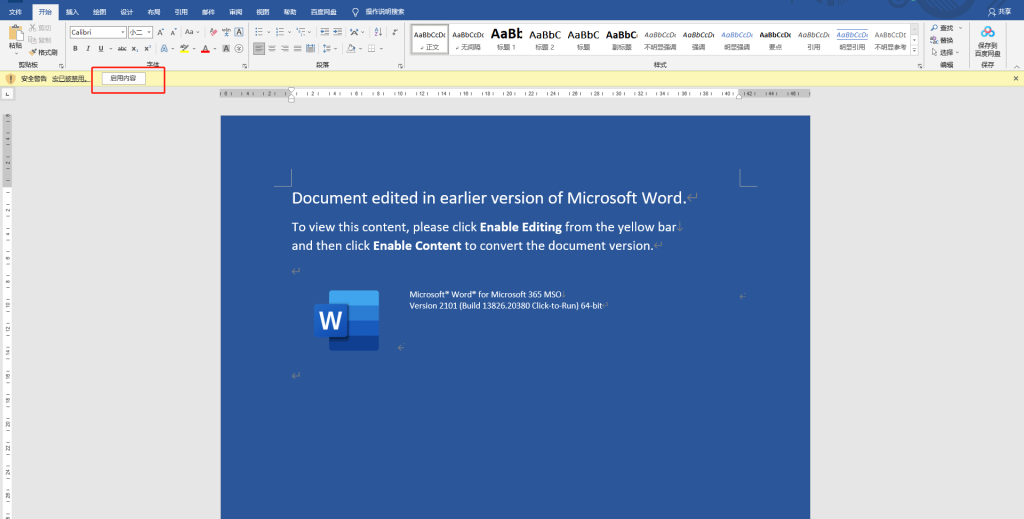
Task: Open the 文件 (File) menu
Action: [x=15, y=11]
